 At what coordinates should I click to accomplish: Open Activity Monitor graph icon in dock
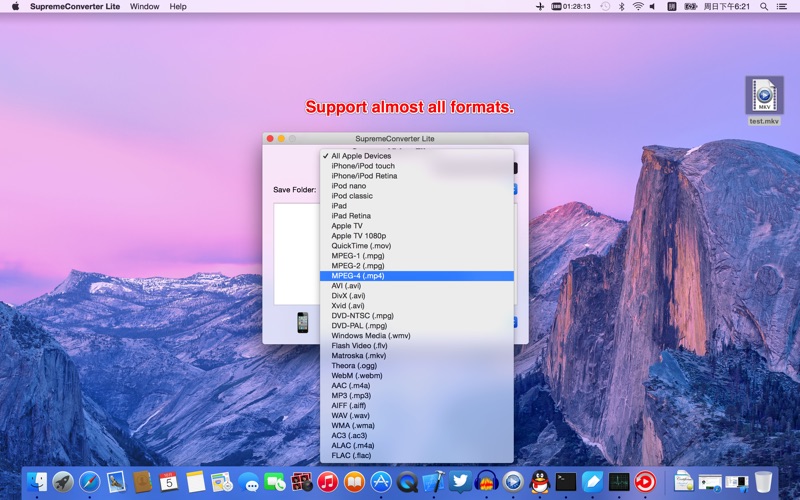coord(619,482)
